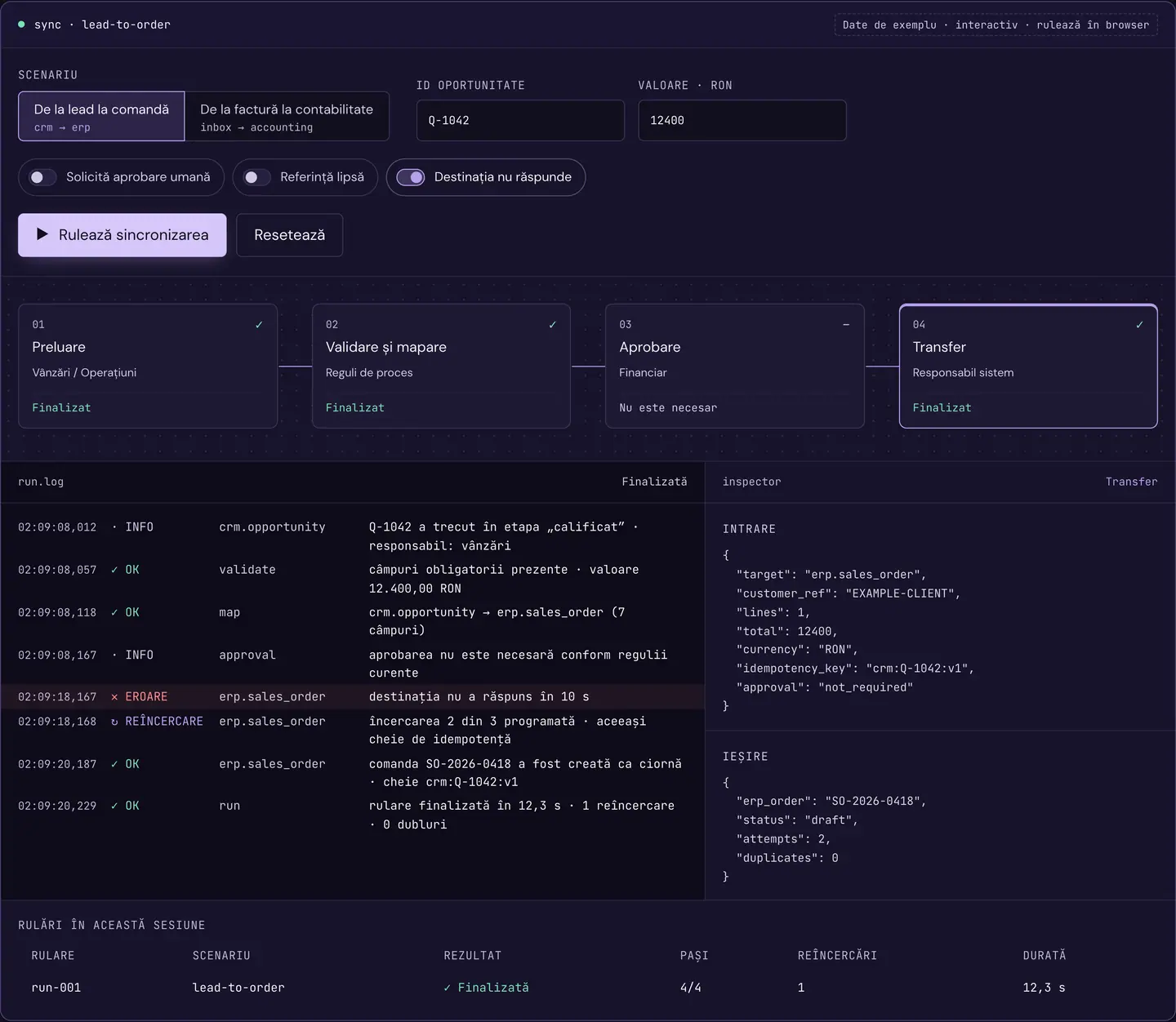The width and height of the screenshot is (1176, 1022).
Task: Click the dash icon on Aprobare step
Action: pos(846,325)
